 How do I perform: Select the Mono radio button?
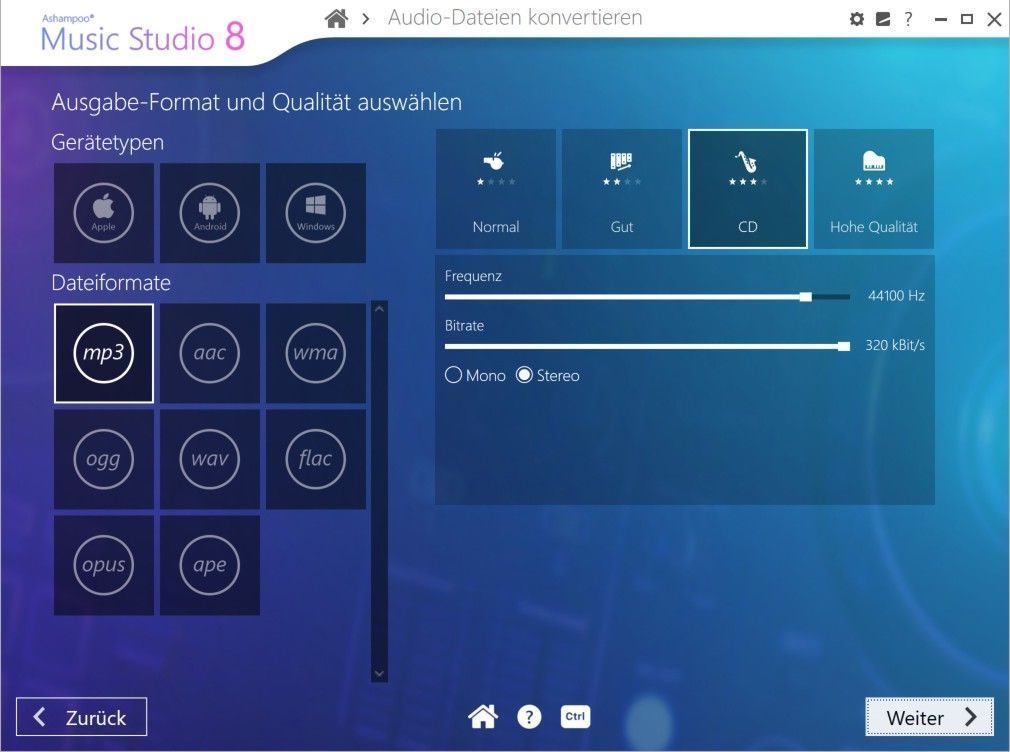coord(454,376)
